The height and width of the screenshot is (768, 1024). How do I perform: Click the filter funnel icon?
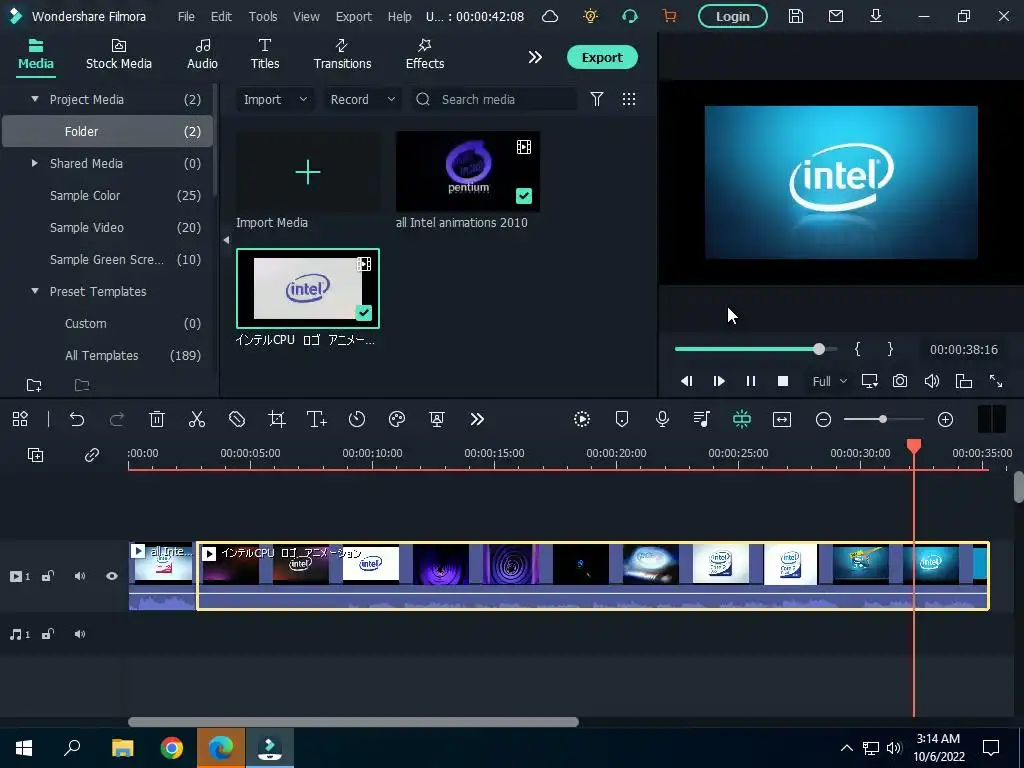[597, 99]
